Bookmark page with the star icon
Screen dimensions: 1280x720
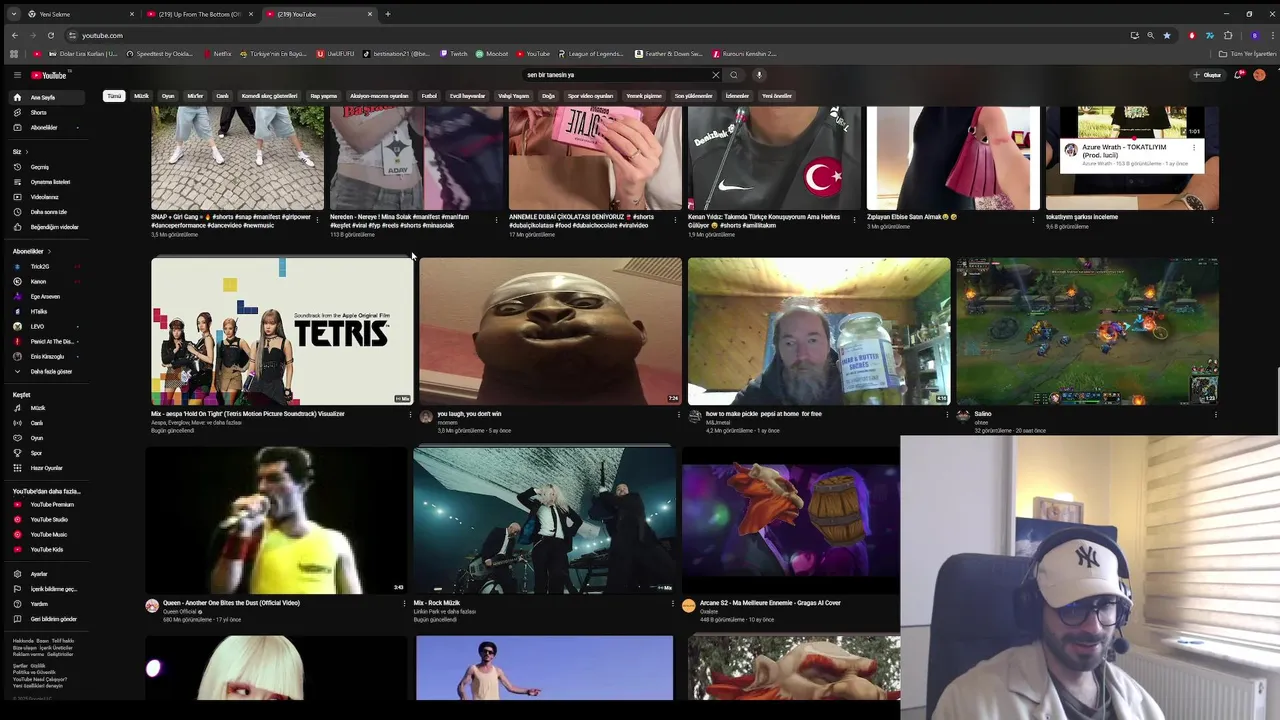(x=1166, y=35)
